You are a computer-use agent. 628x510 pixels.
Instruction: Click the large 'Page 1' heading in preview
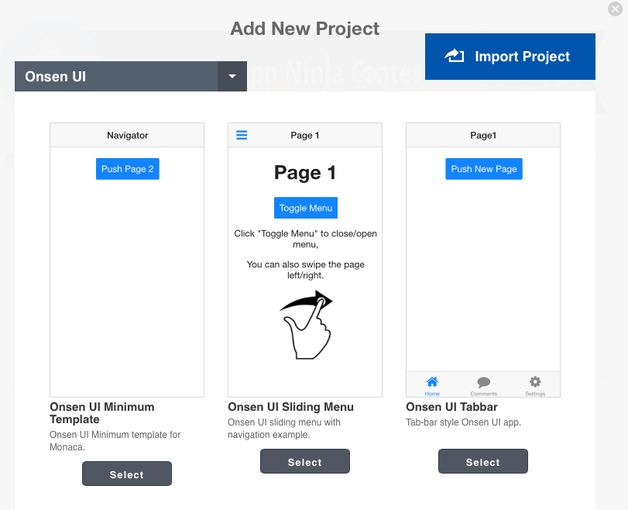tap(305, 173)
